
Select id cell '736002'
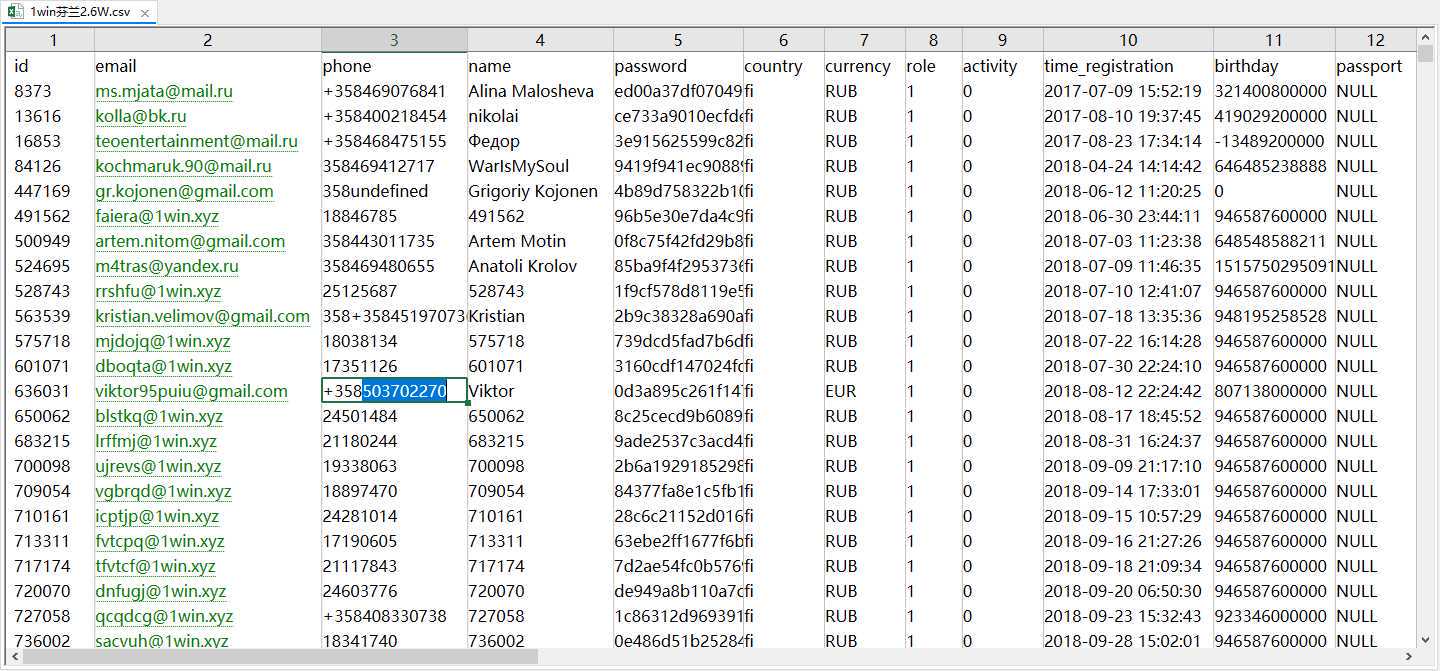click(x=52, y=641)
